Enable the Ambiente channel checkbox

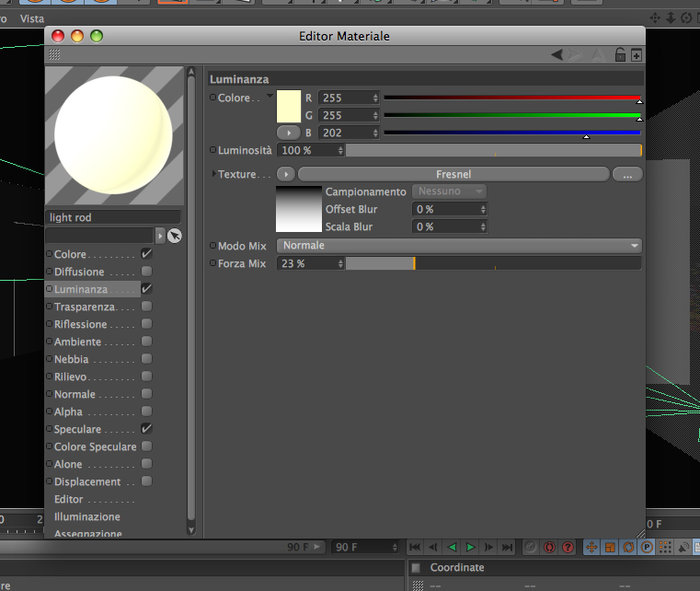(146, 341)
